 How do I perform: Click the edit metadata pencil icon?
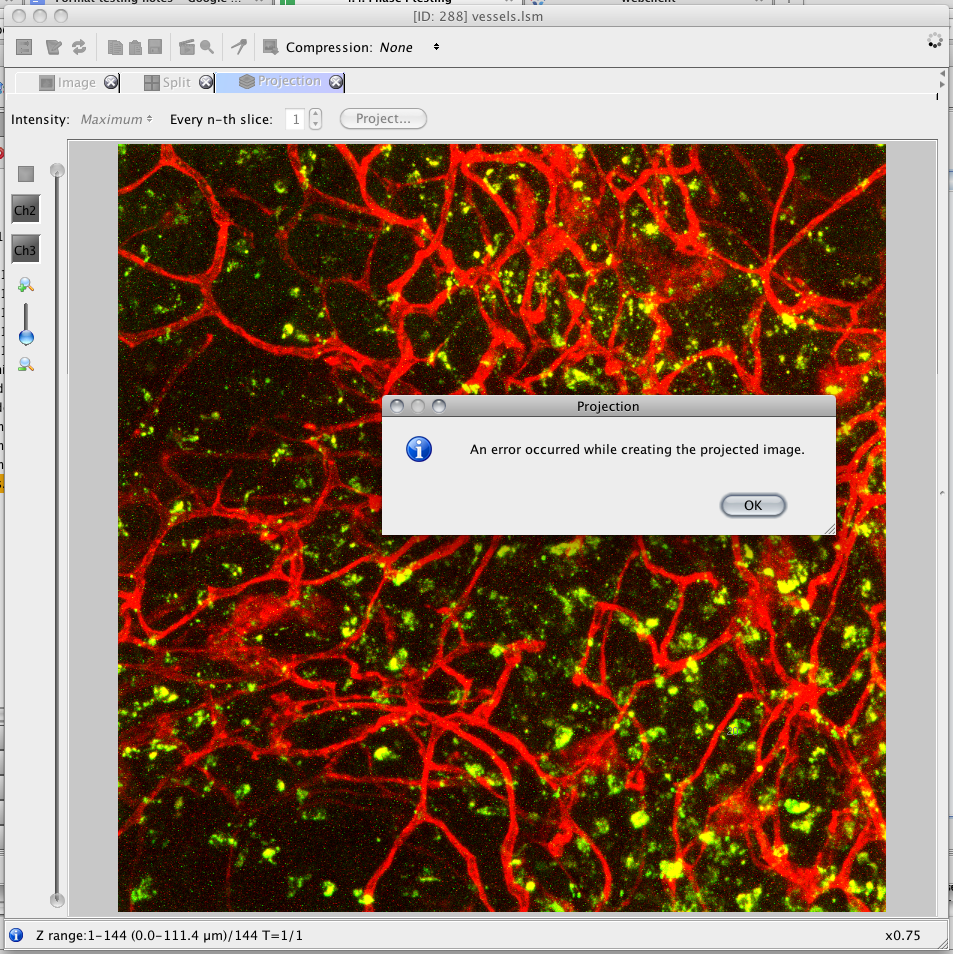pyautogui.click(x=54, y=47)
